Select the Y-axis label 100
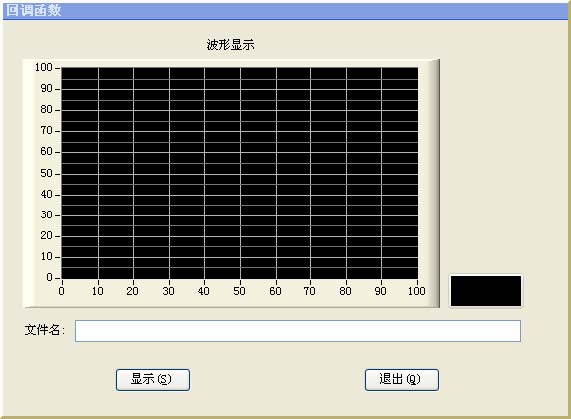Viewport: 571px width, 419px height. (x=44, y=67)
